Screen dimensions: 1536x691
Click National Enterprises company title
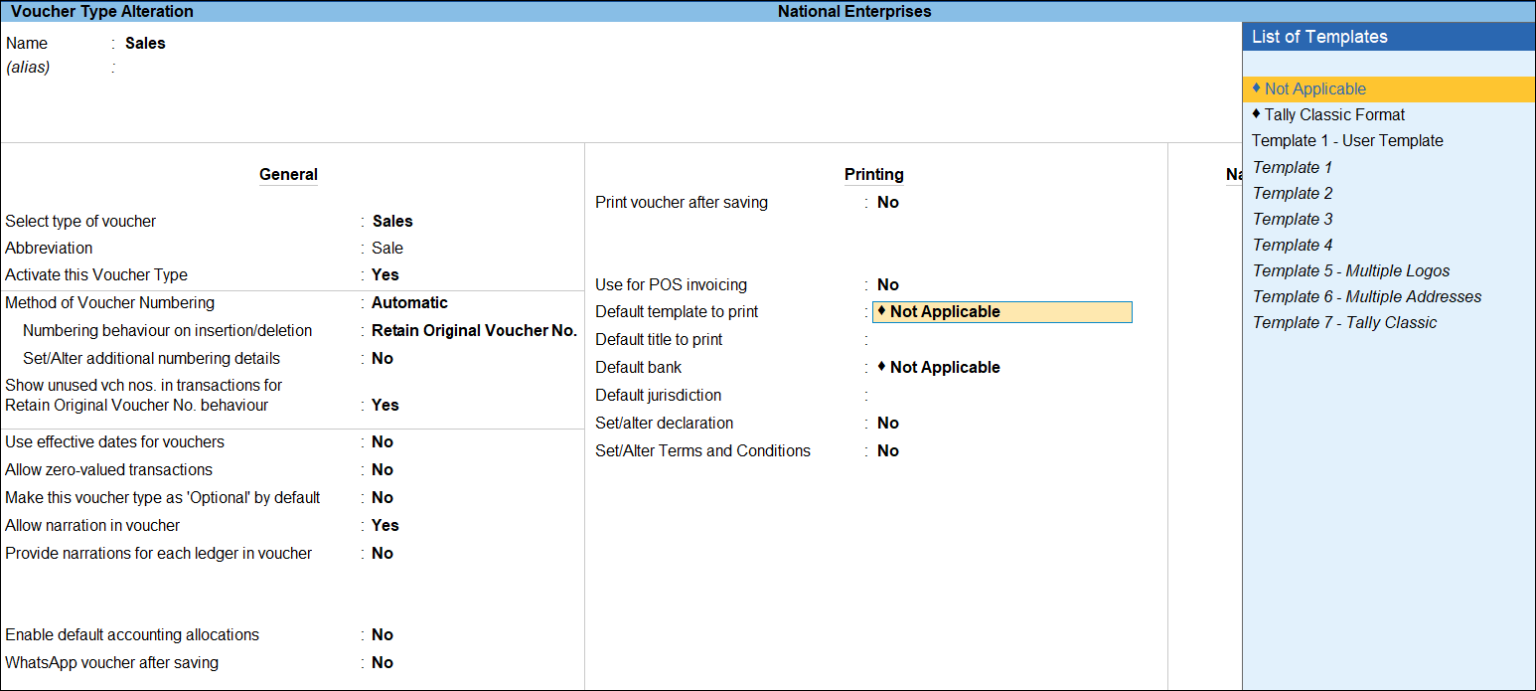[x=854, y=12]
